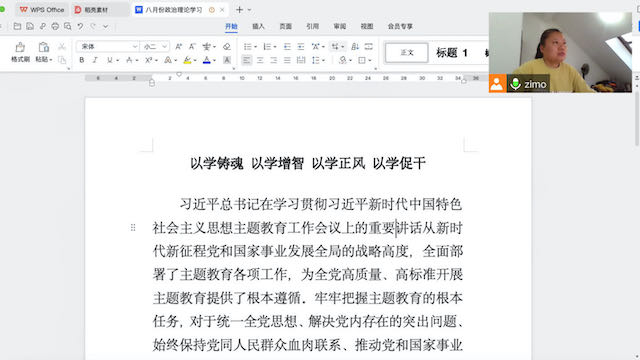Toggle bold formatting
640x360 pixels.
coord(82,60)
